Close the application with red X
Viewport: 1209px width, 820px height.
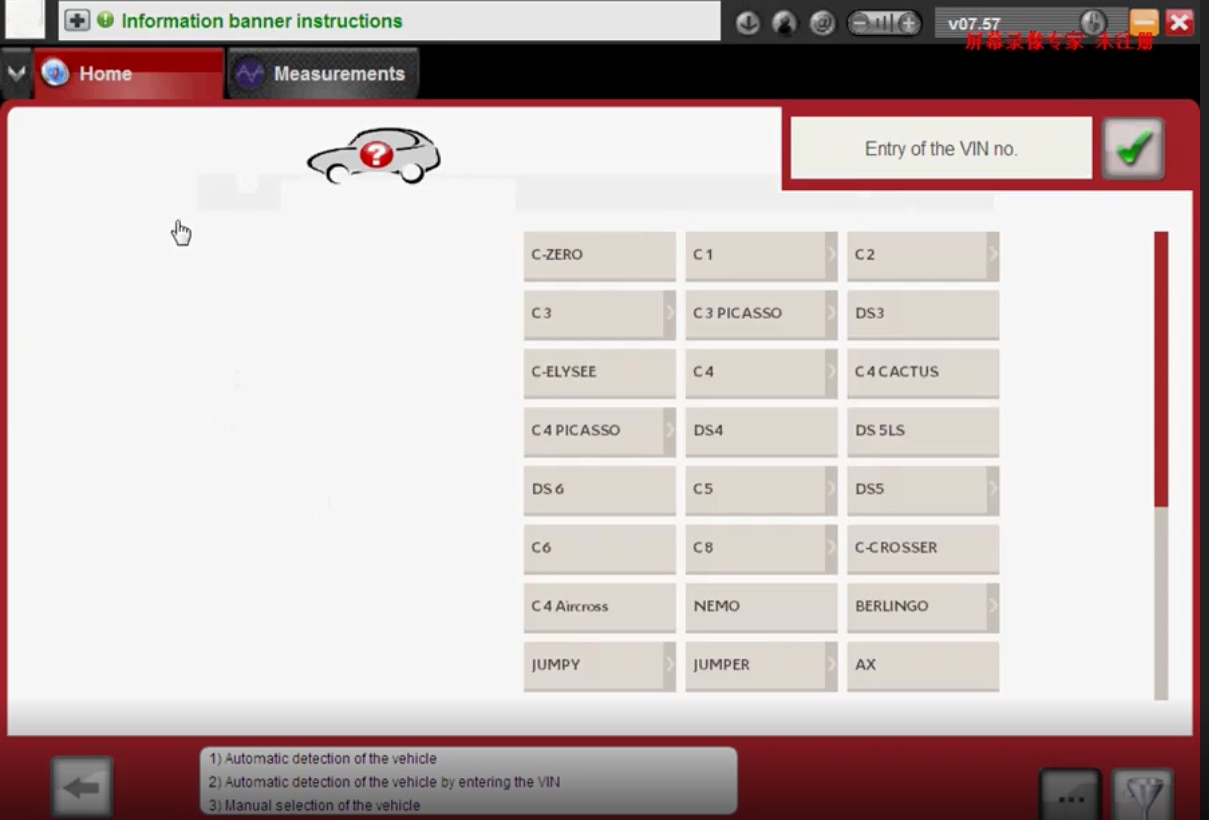click(1180, 22)
